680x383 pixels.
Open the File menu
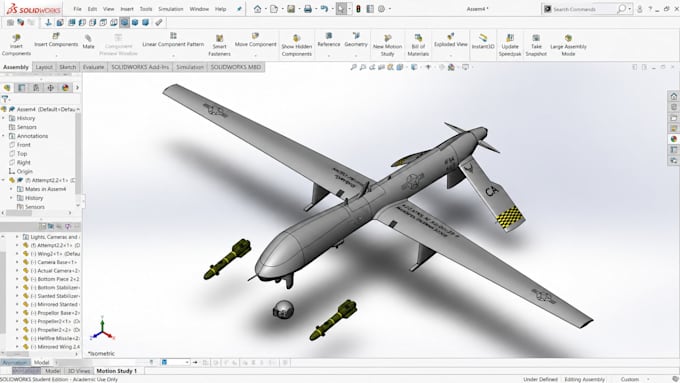77,9
